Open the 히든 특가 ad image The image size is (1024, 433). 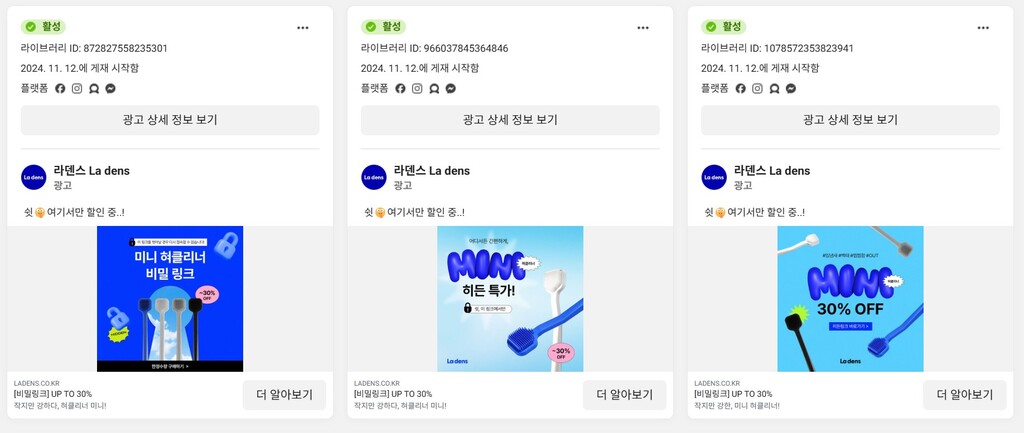pos(510,298)
